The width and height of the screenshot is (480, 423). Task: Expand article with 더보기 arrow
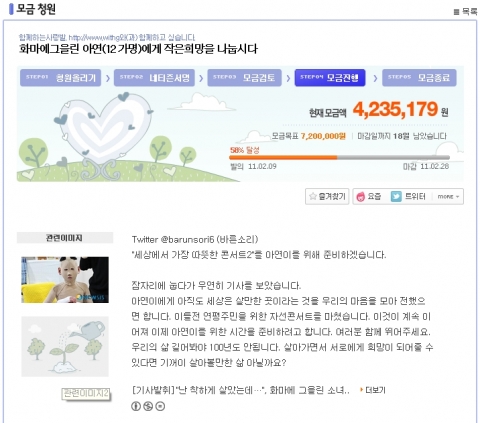click(x=361, y=390)
